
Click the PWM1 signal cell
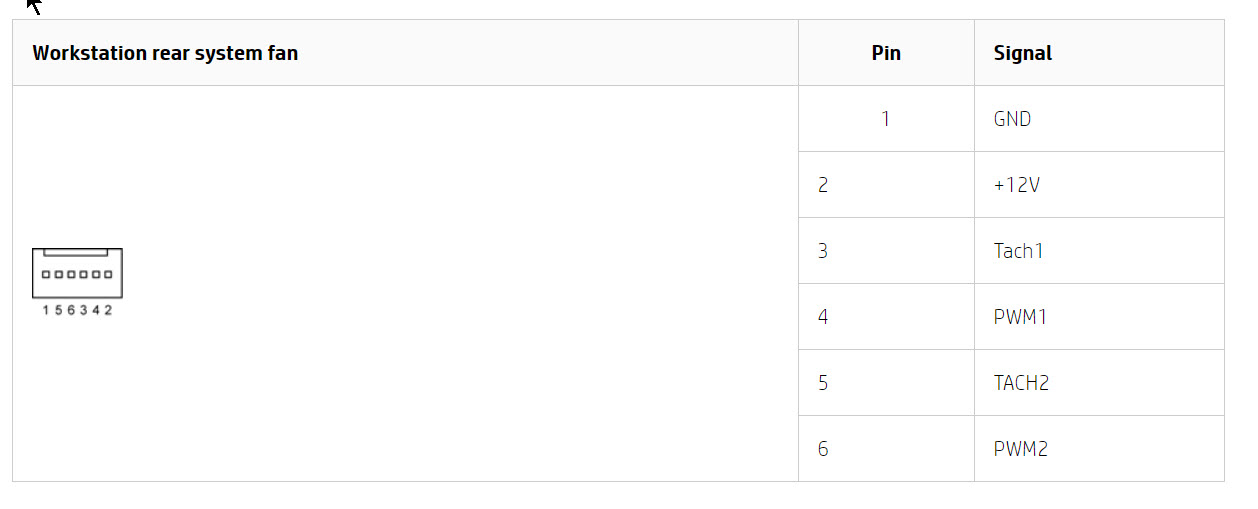coord(1020,317)
